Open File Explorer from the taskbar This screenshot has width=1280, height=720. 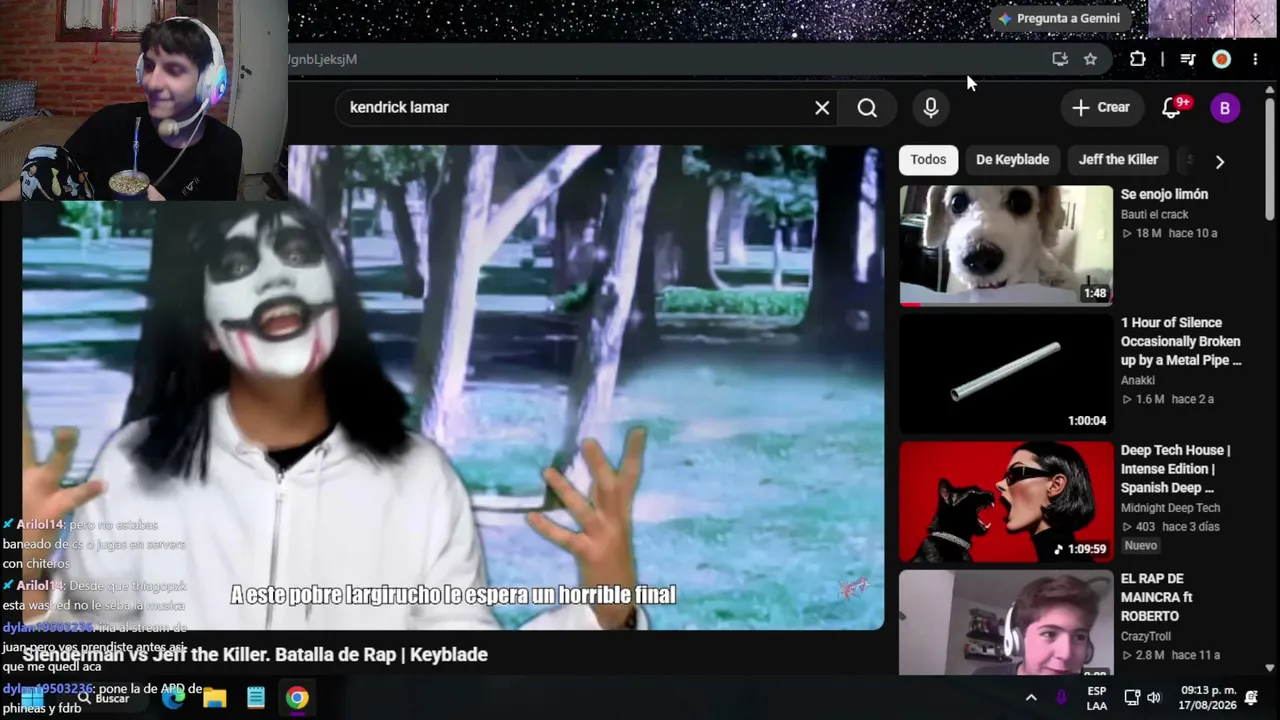pos(215,698)
